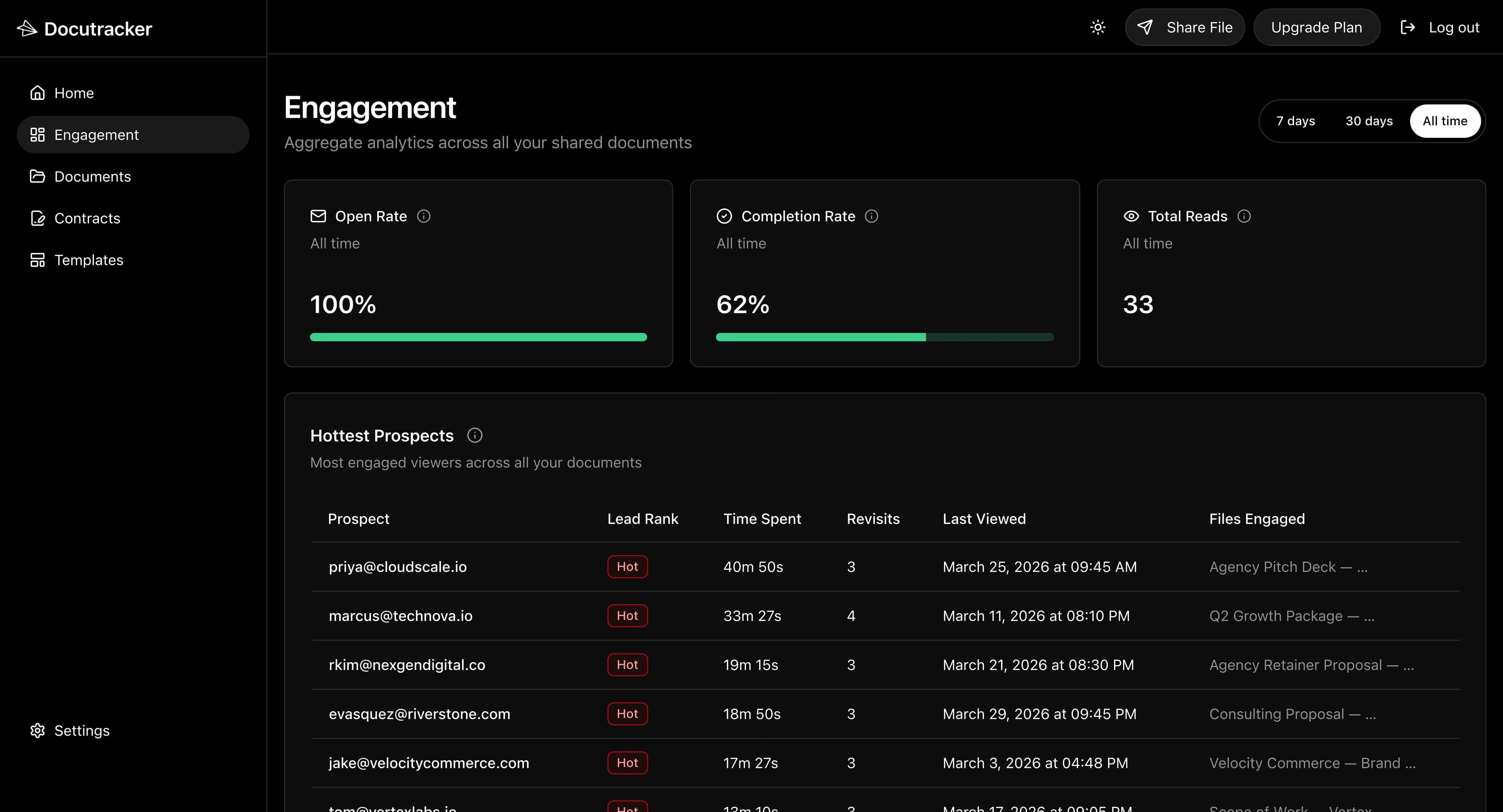Toggle the light/dark theme sun icon

tap(1098, 27)
